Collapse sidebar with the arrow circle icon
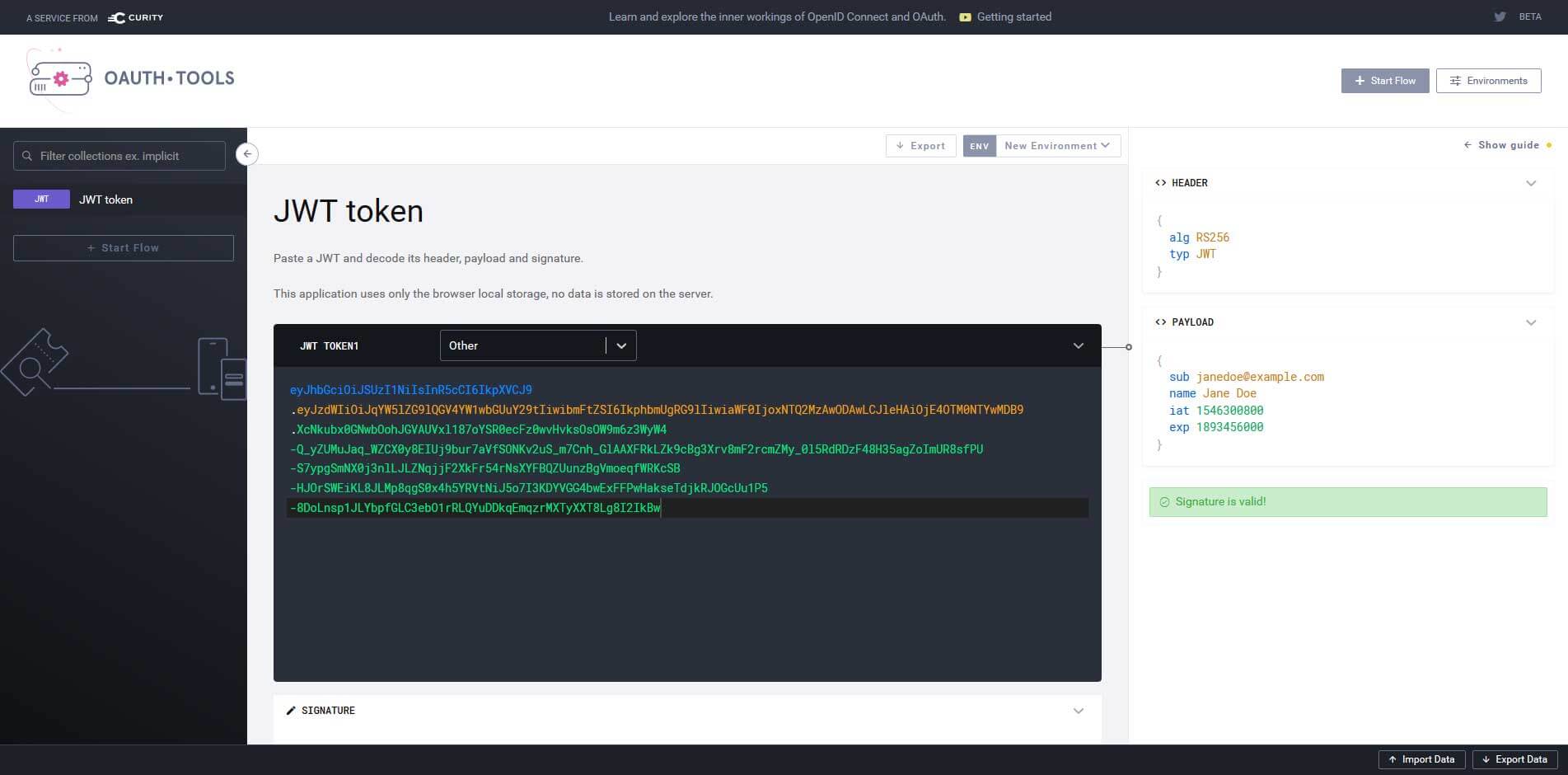 coord(247,154)
